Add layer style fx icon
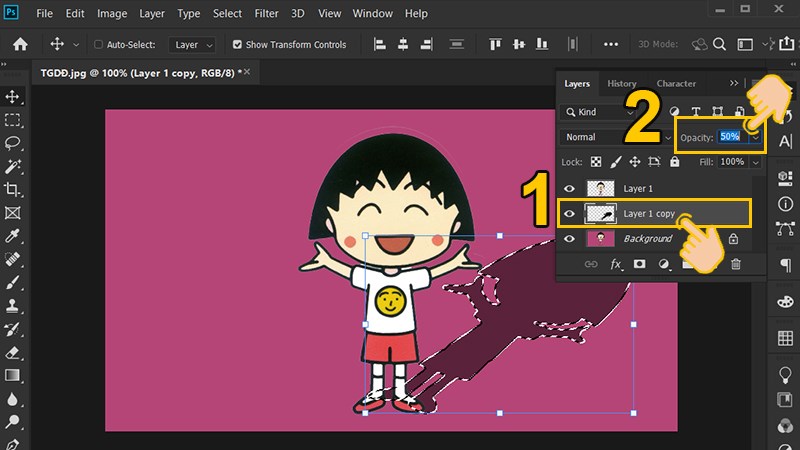The height and width of the screenshot is (450, 800). click(616, 264)
